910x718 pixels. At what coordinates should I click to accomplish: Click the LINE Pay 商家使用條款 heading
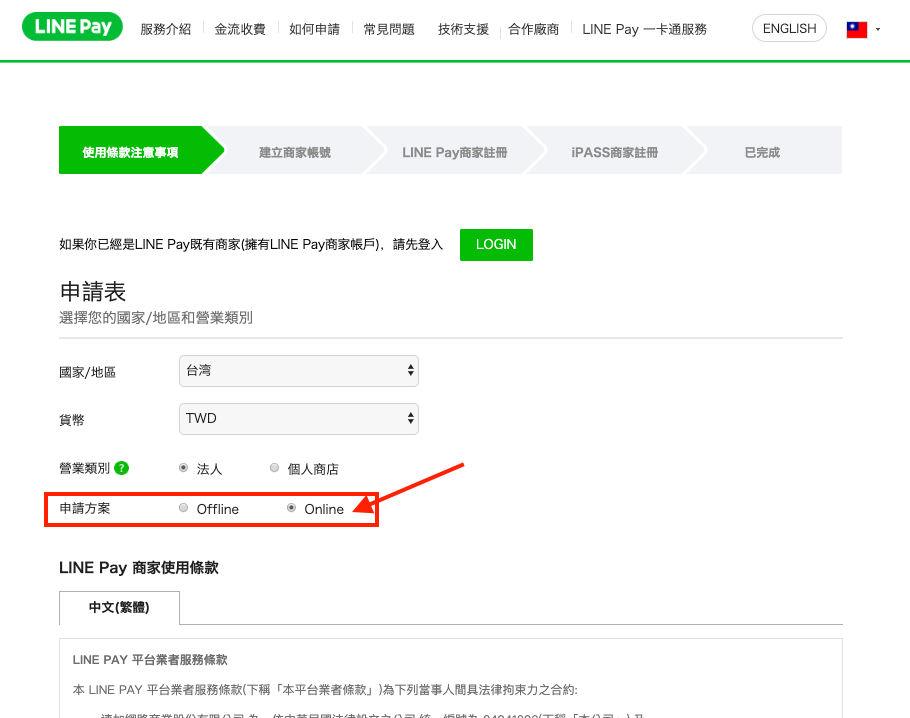click(139, 568)
